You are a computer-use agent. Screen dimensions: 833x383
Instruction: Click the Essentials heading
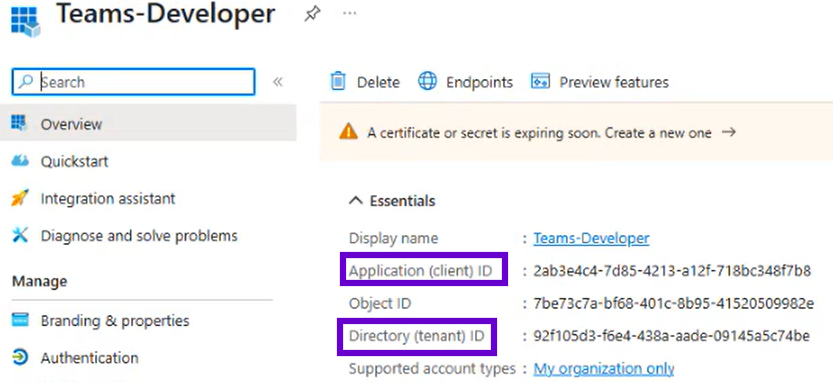click(402, 201)
